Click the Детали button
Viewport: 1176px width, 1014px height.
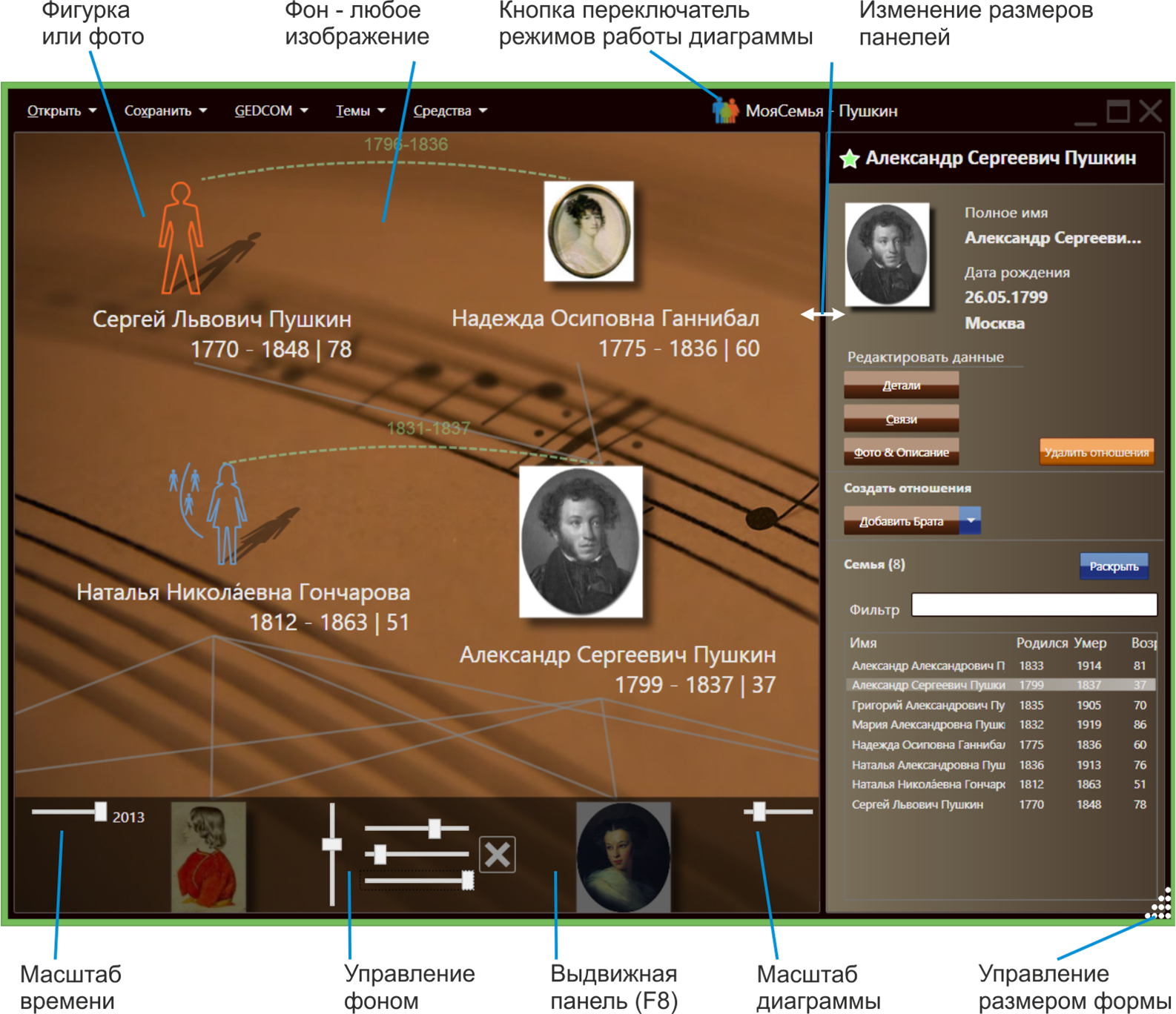(901, 385)
